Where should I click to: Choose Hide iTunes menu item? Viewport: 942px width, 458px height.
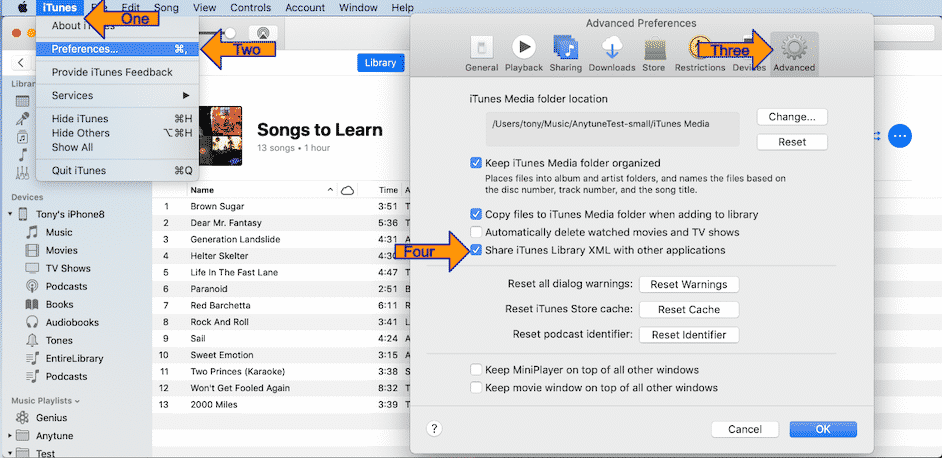[x=117, y=118]
